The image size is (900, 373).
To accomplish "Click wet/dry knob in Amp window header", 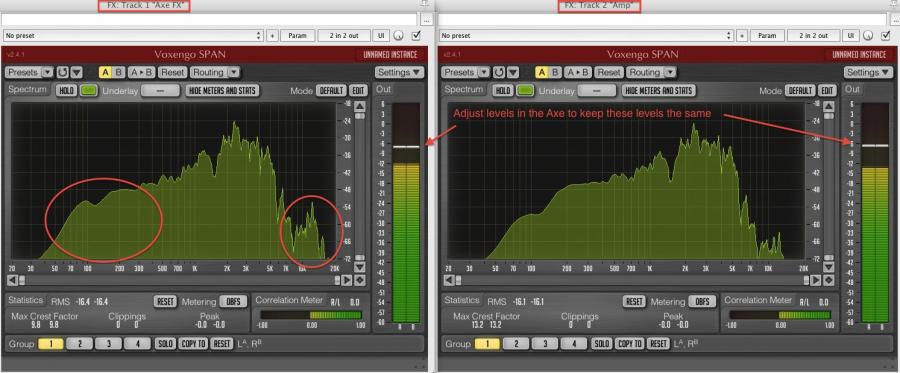I will tap(868, 36).
